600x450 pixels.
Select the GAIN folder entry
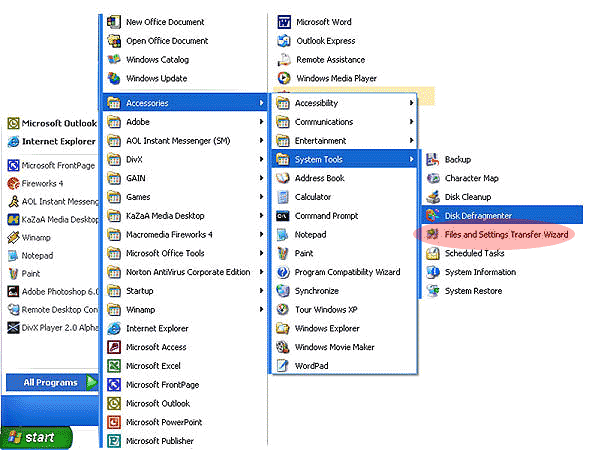[185, 178]
